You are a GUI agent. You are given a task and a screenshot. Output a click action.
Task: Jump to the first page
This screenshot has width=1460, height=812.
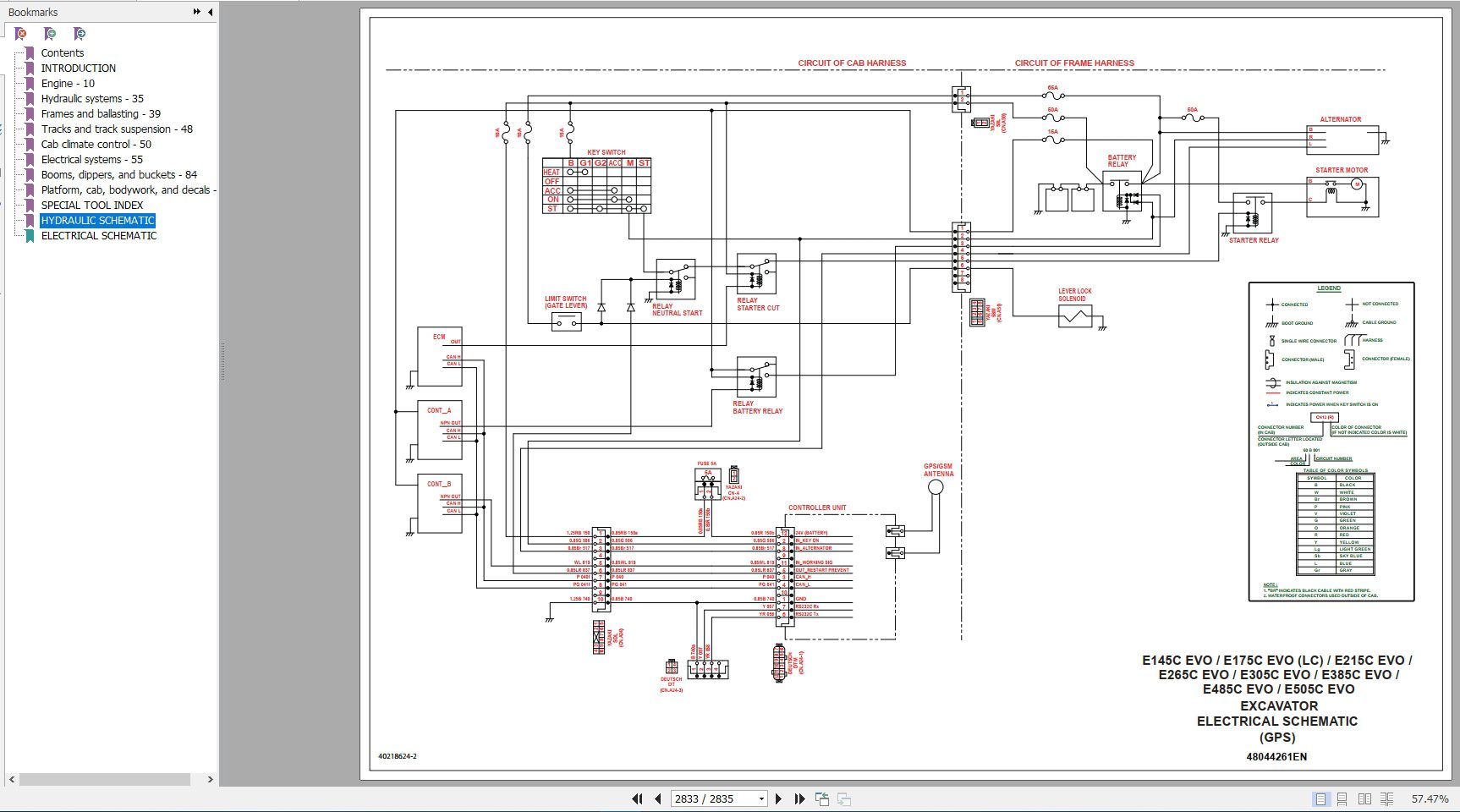637,798
